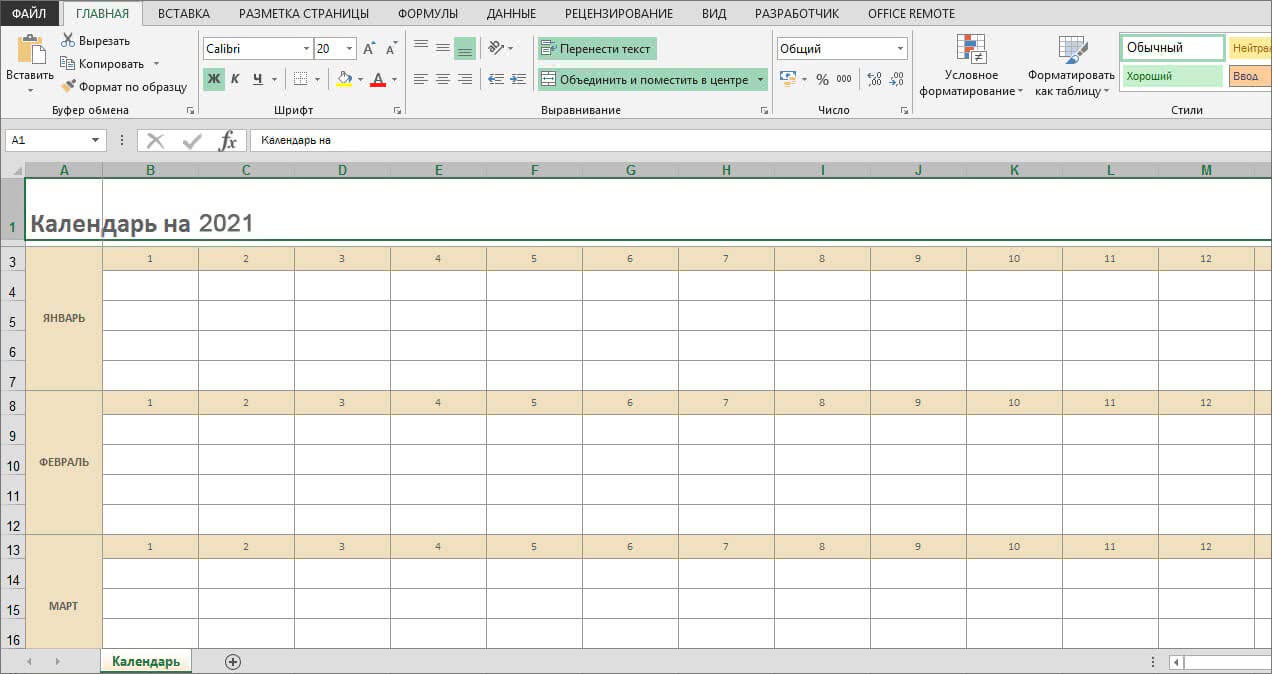Click the increase font size icon
Image resolution: width=1272 pixels, height=674 pixels.
tap(369, 49)
